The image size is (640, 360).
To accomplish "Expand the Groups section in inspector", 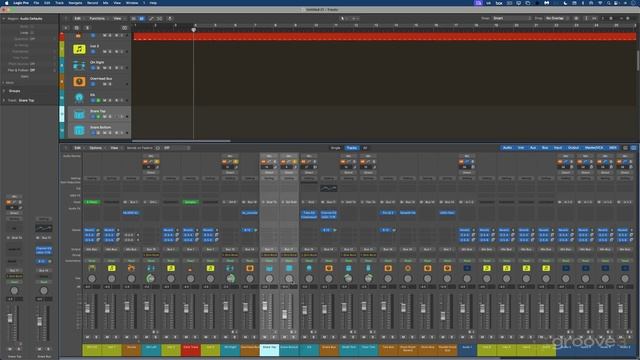I will [x=4, y=91].
